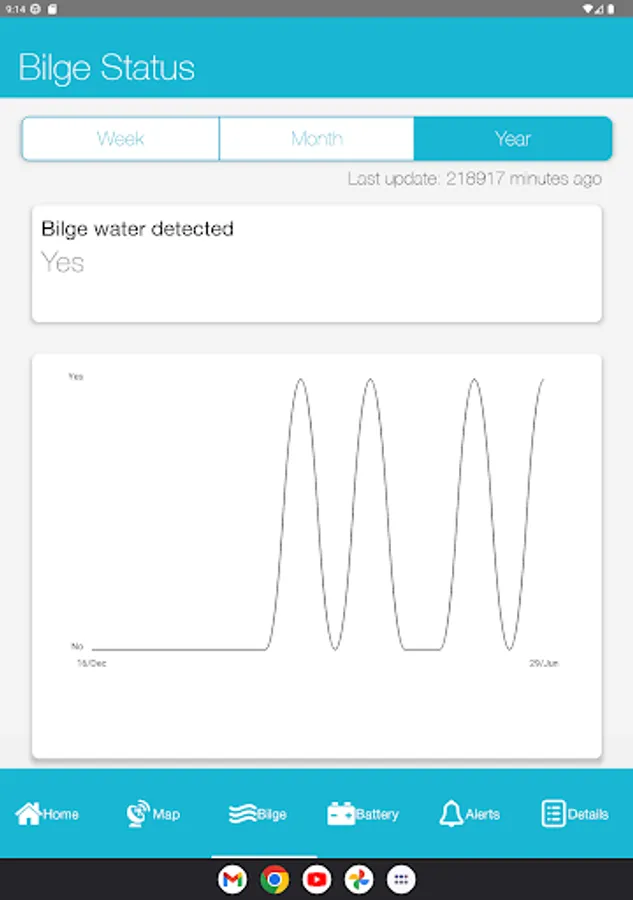Tap the Details label in navigation bar
633x900 pixels.
pyautogui.click(x=588, y=814)
